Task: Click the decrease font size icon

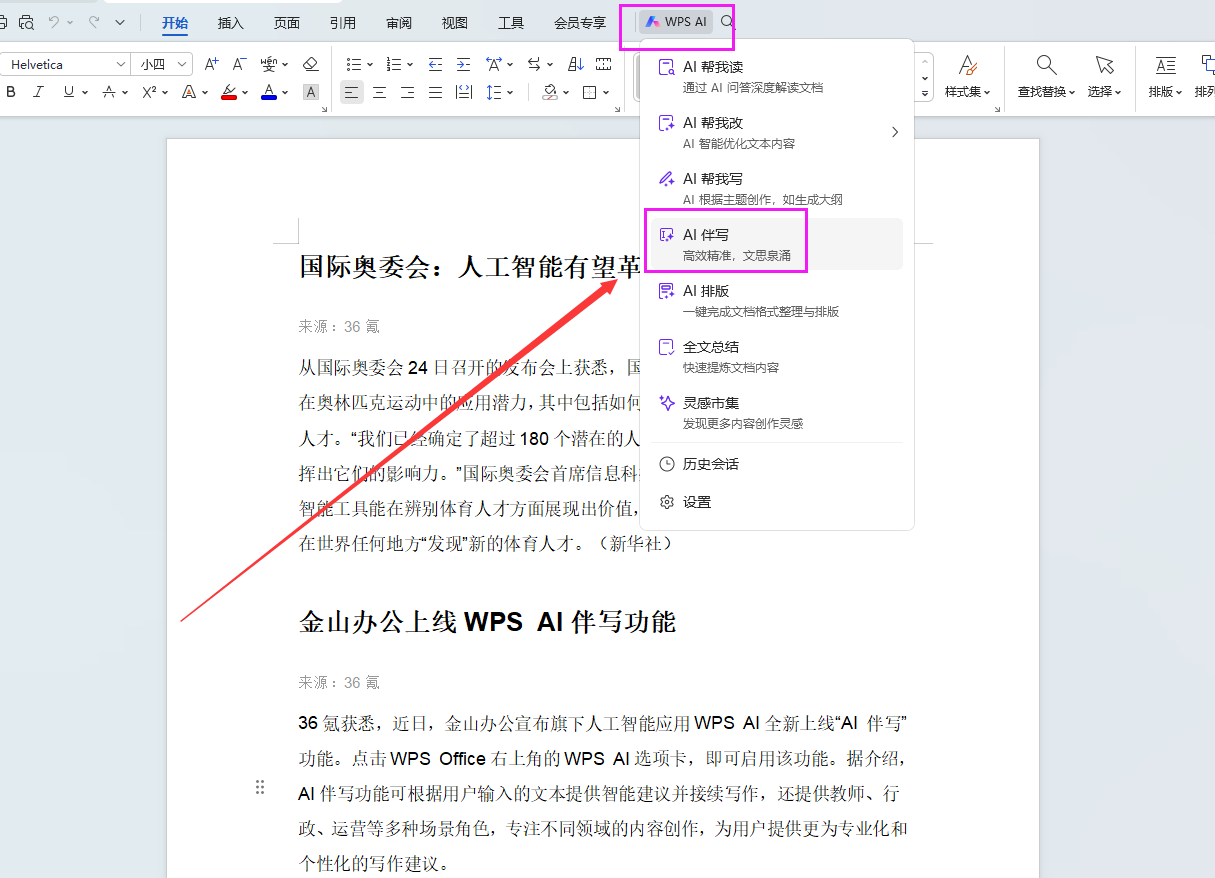Action: [239, 64]
